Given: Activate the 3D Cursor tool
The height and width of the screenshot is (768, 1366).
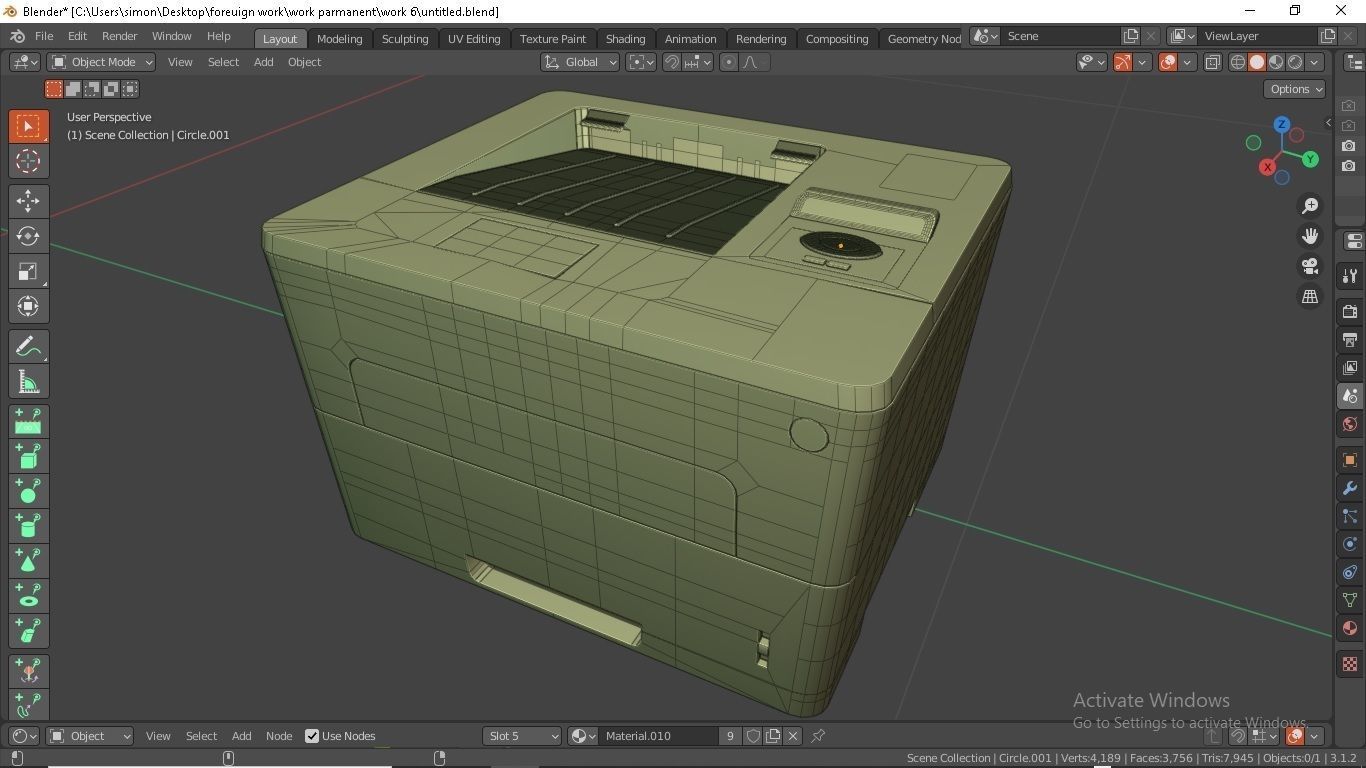Looking at the screenshot, I should click(x=28, y=161).
